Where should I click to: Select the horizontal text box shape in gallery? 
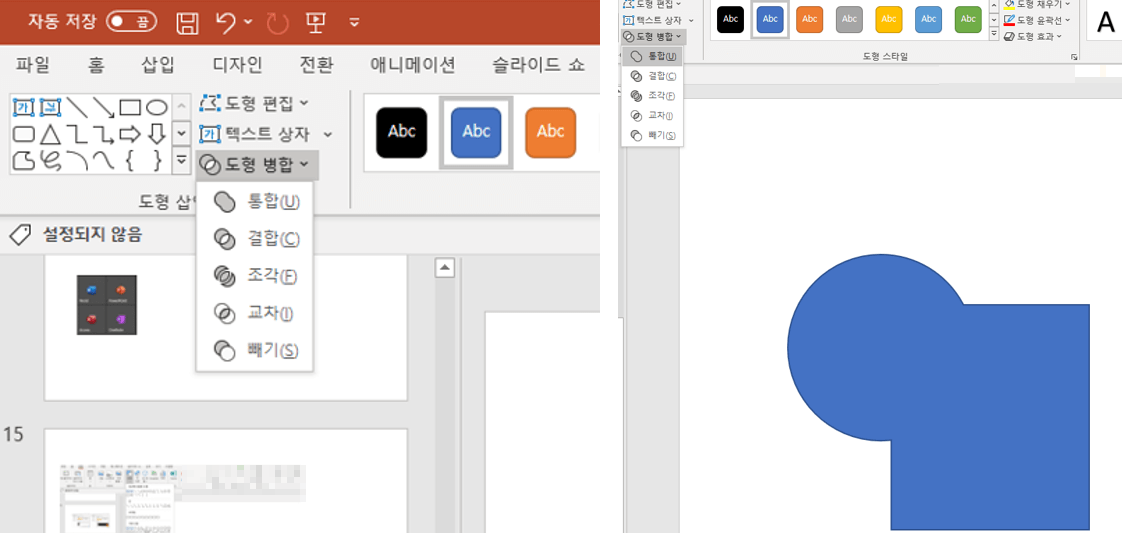(24, 108)
